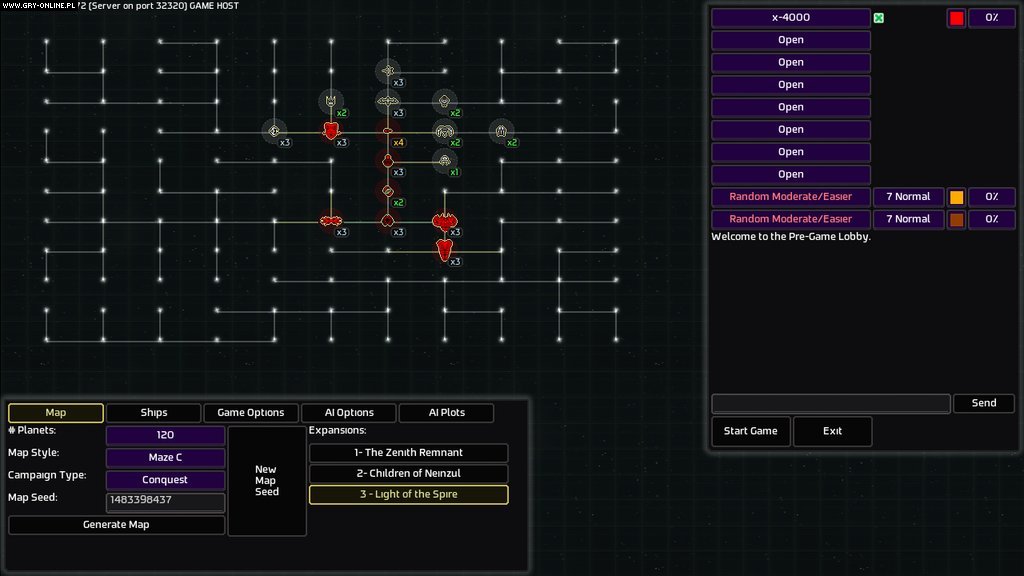The height and width of the screenshot is (576, 1024).
Task: Click the red wide x3 planet icon on lower left
Action: click(x=331, y=219)
